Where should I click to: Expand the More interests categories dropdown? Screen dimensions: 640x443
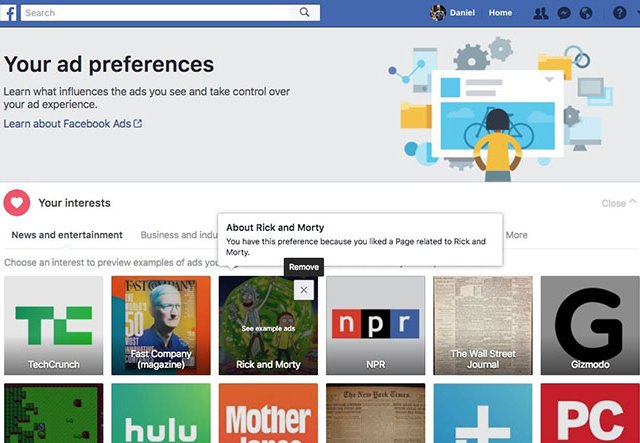click(x=517, y=235)
